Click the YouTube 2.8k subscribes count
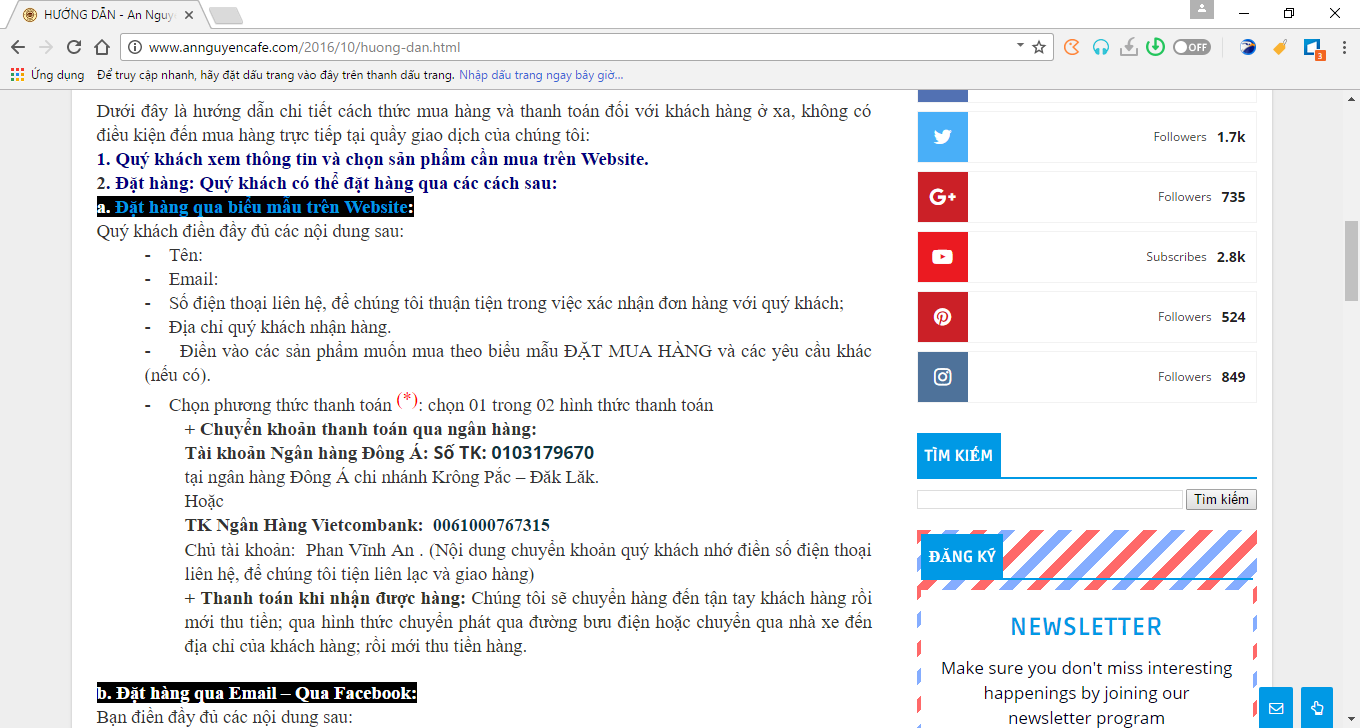 pyautogui.click(x=1231, y=257)
